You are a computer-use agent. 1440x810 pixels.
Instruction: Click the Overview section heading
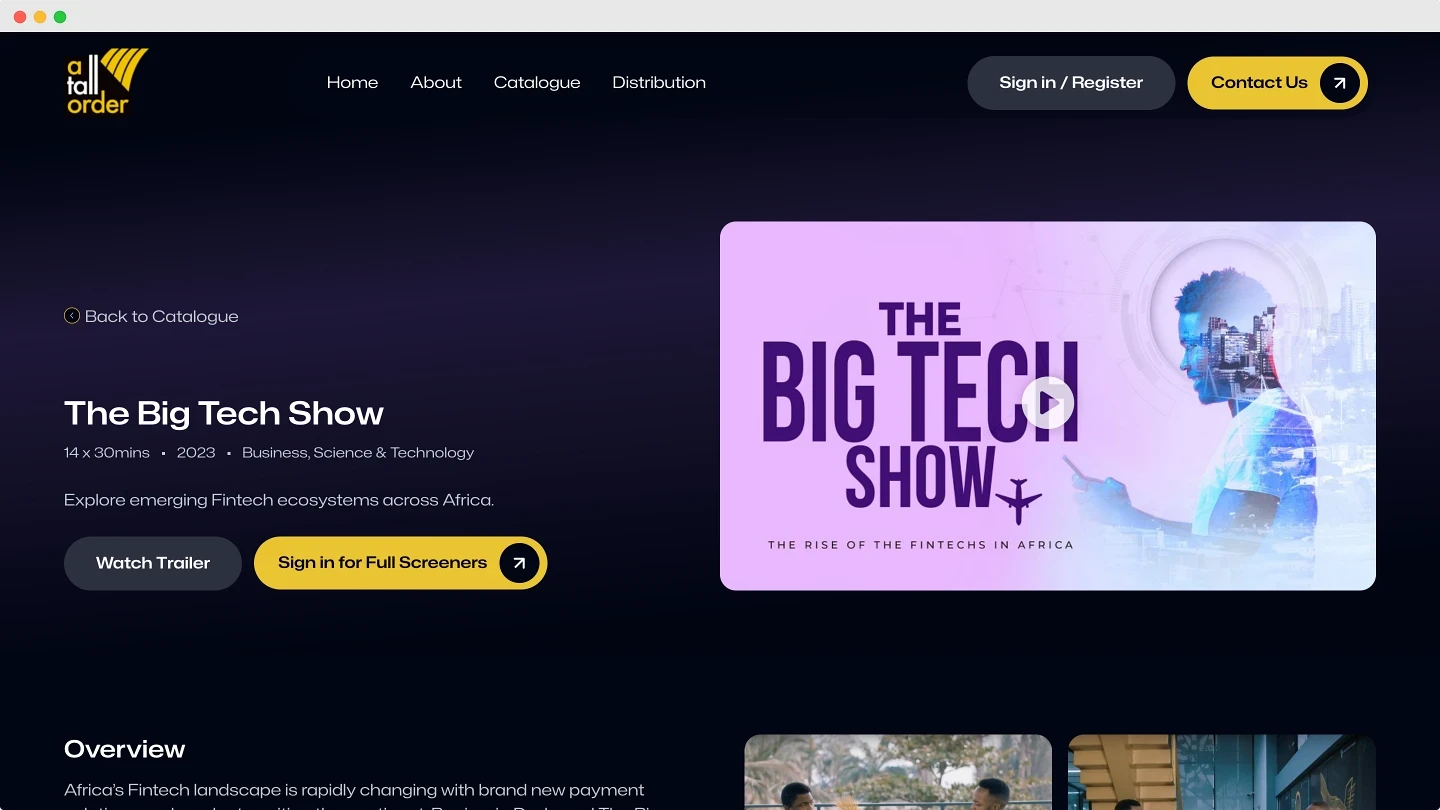tap(124, 749)
